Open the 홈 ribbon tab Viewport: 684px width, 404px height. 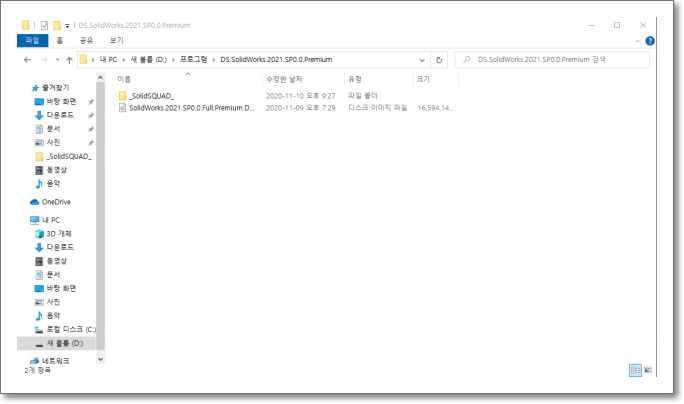coord(60,41)
